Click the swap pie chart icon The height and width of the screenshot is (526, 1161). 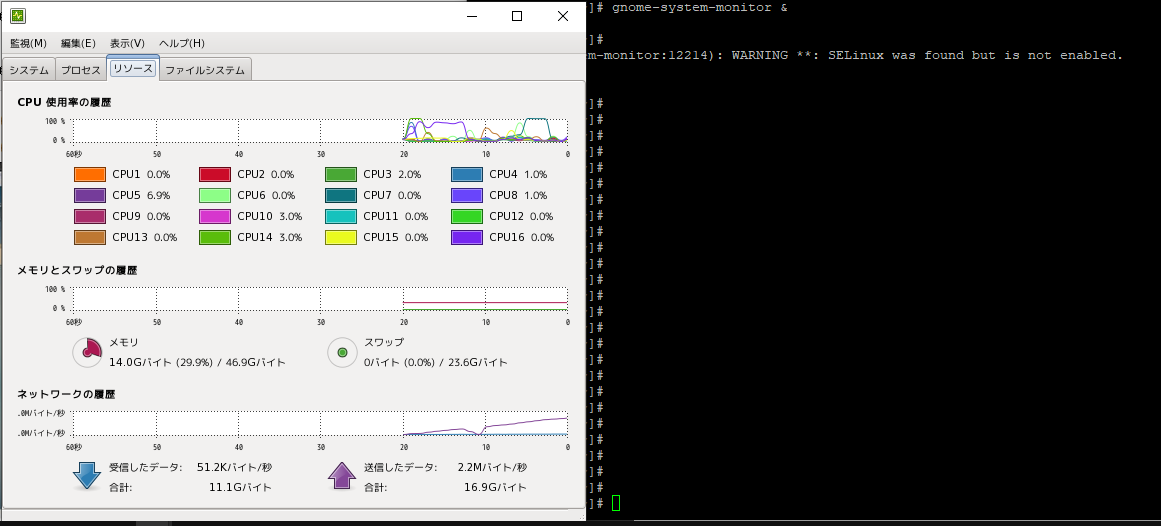point(342,353)
